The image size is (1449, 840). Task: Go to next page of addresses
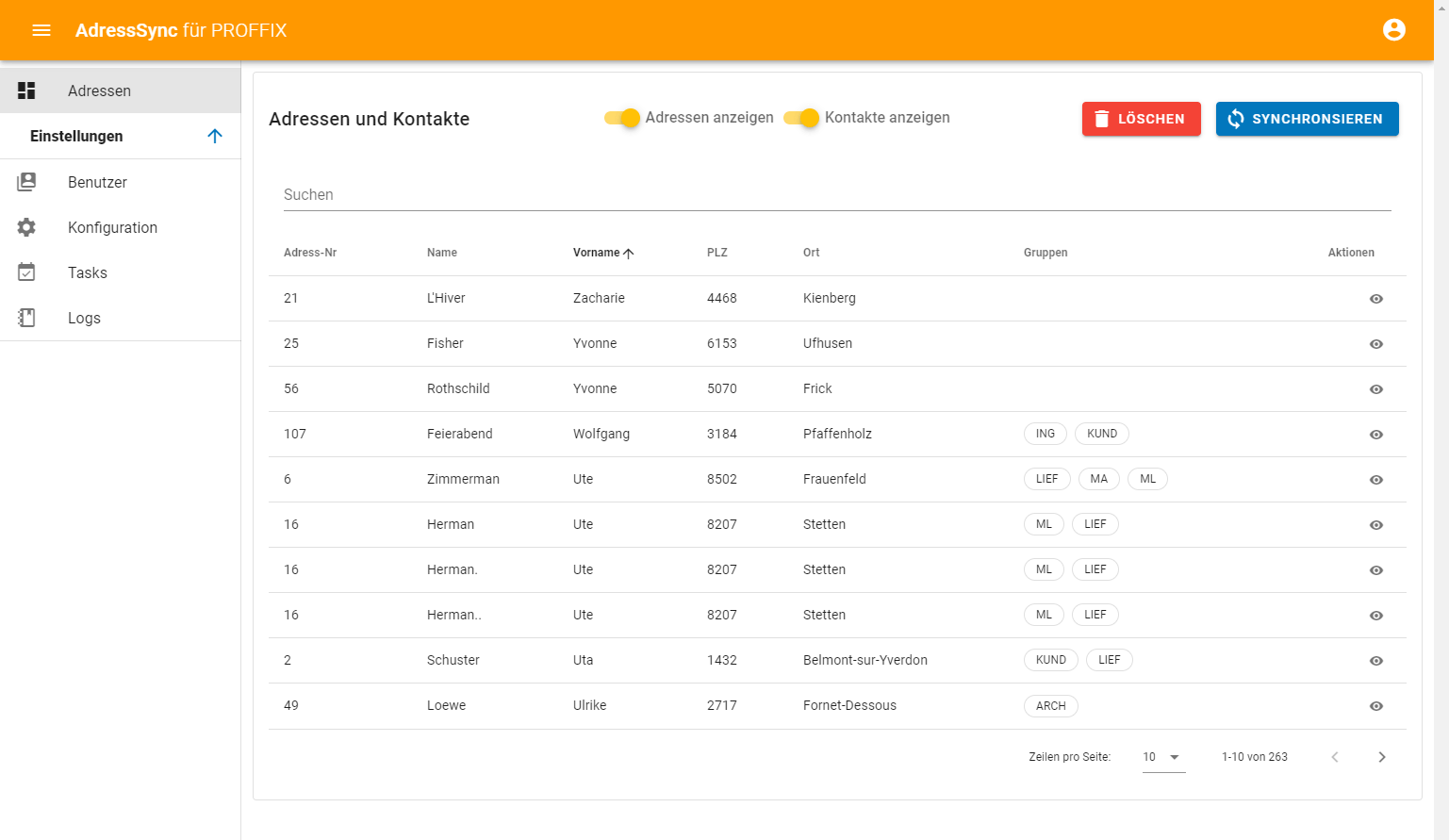pos(1381,757)
